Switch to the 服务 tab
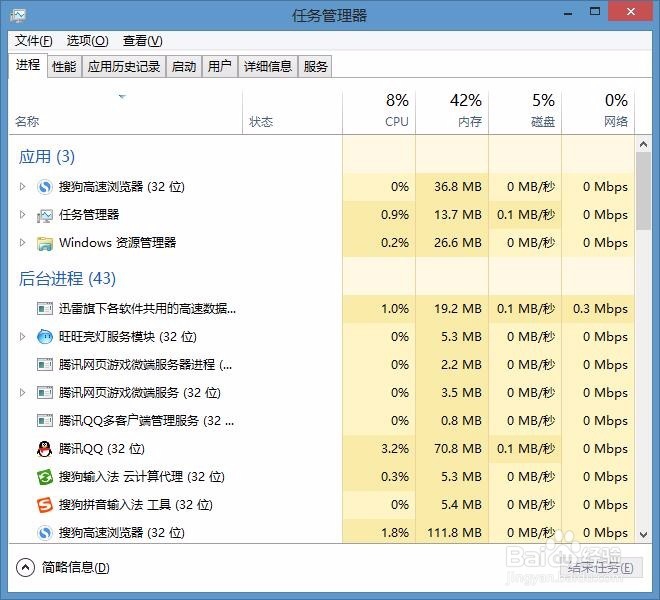 315,67
